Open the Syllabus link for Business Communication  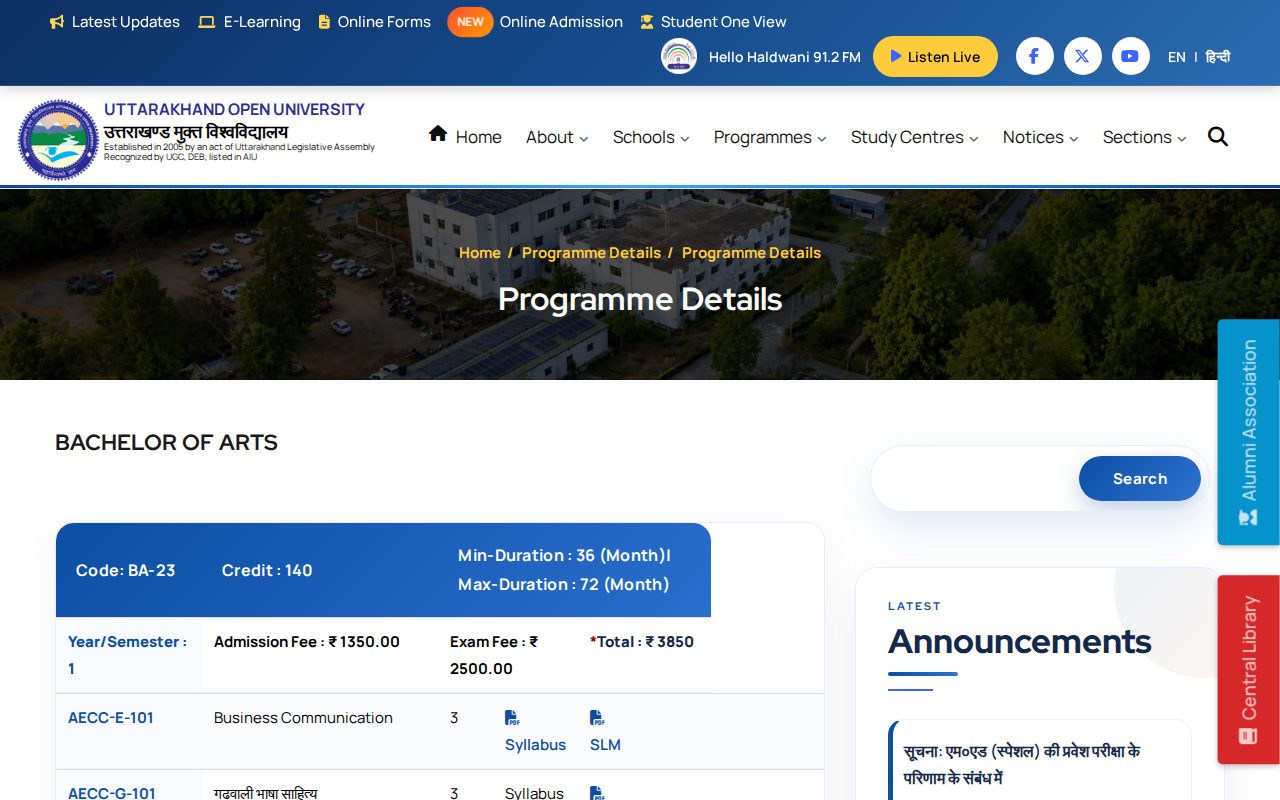[535, 745]
